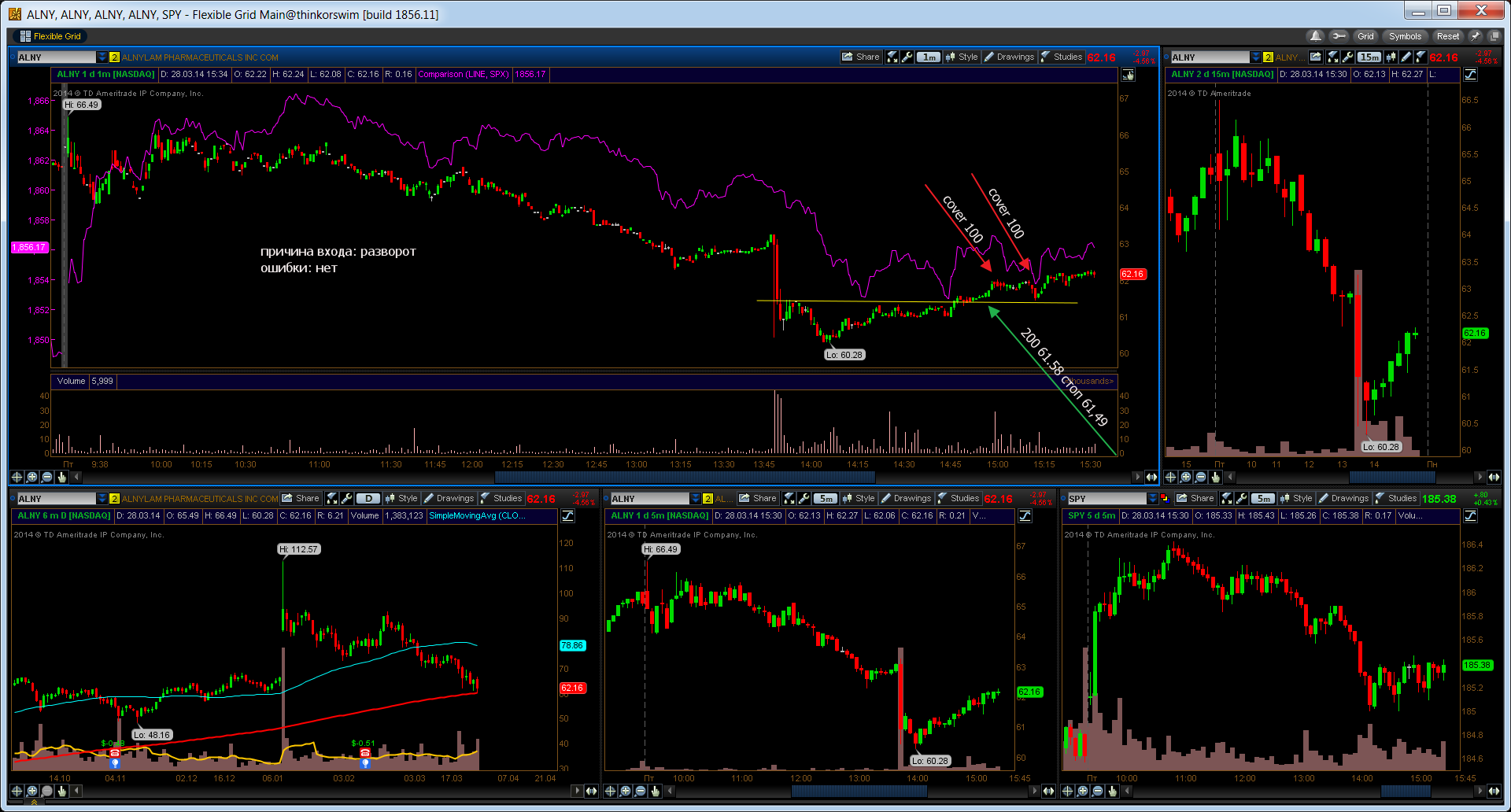Click settings wrench on daily chart
This screenshot has height=812, width=1511.
[x=347, y=498]
